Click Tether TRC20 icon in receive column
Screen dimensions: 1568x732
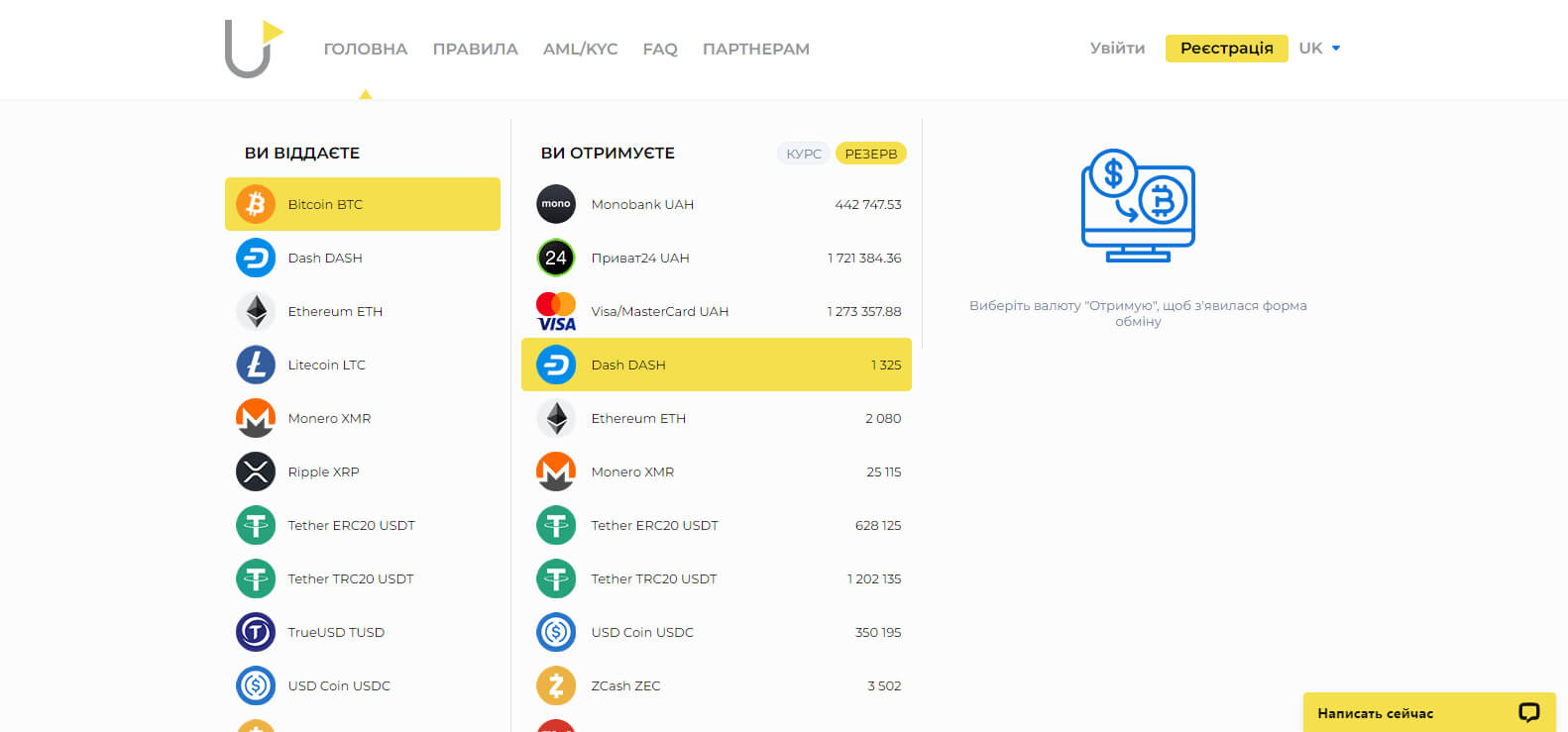[556, 578]
